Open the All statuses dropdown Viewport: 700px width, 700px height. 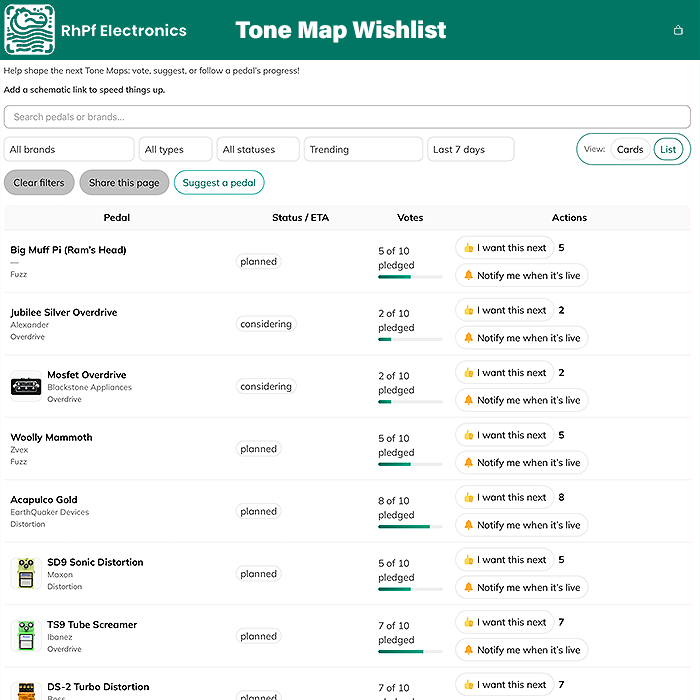tap(258, 150)
